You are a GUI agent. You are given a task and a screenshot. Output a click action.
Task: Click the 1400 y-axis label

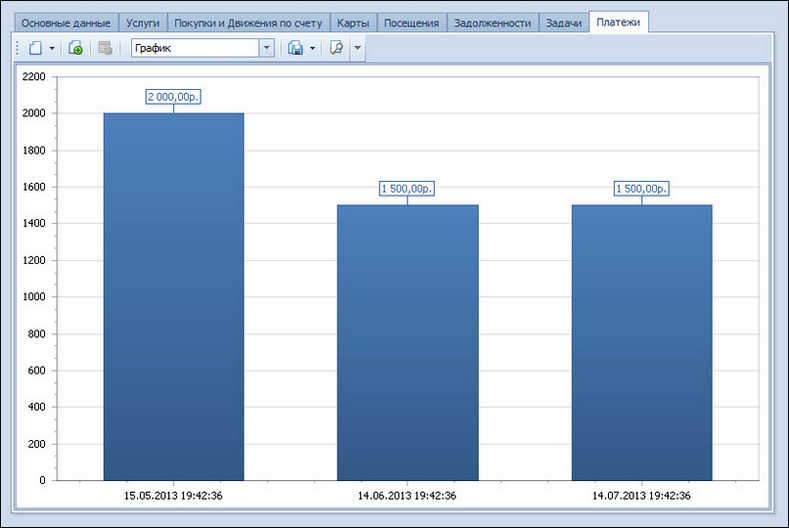[34, 223]
